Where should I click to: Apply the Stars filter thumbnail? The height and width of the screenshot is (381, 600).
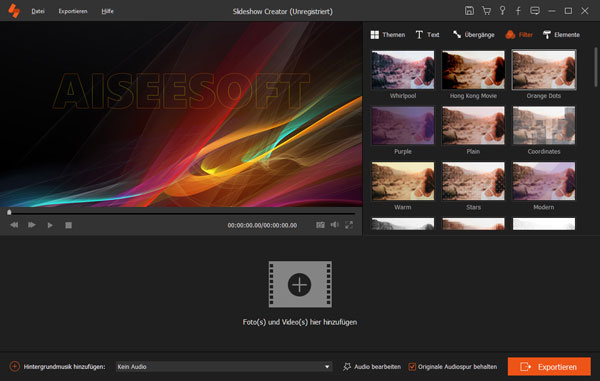pyautogui.click(x=473, y=181)
